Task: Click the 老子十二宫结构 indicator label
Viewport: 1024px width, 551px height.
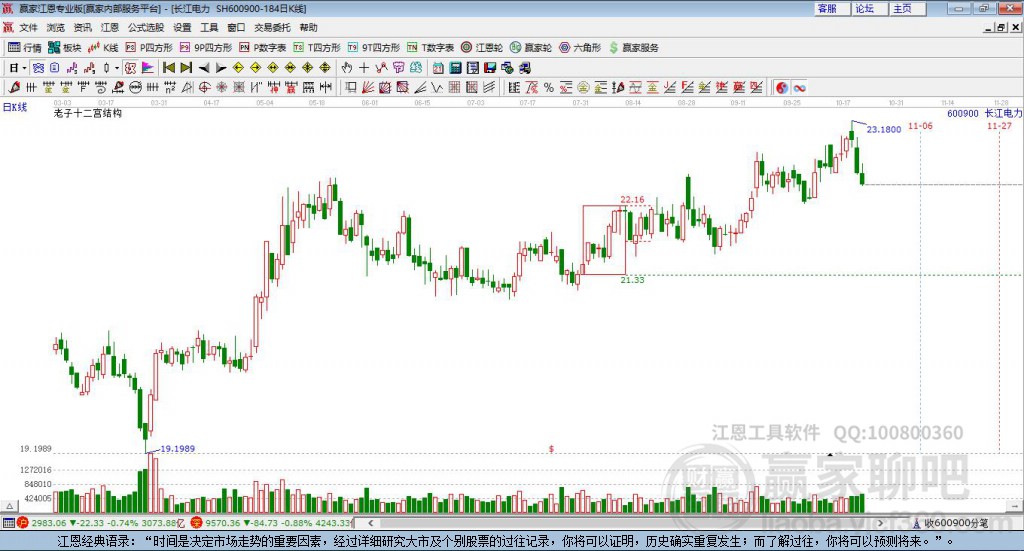Action: [88, 113]
